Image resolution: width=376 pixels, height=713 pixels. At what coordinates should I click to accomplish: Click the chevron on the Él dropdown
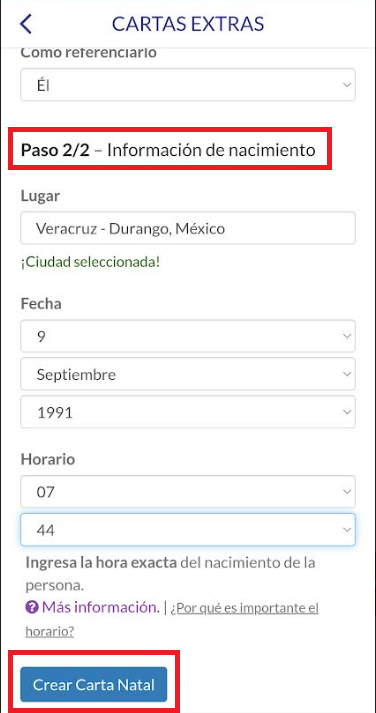(347, 85)
